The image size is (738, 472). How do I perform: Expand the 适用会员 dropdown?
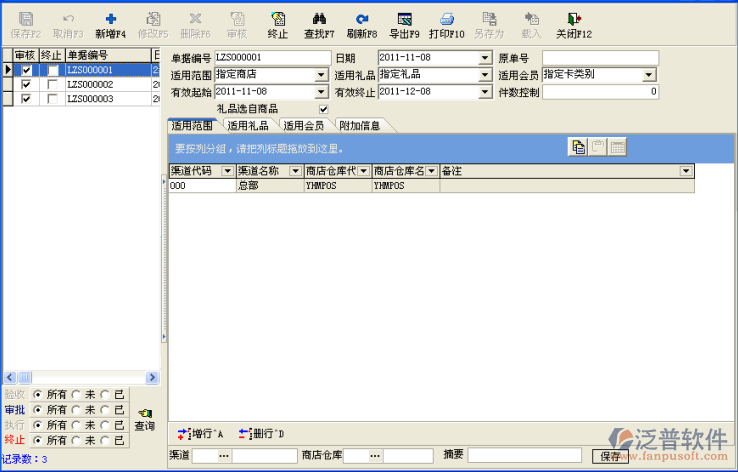pyautogui.click(x=649, y=75)
